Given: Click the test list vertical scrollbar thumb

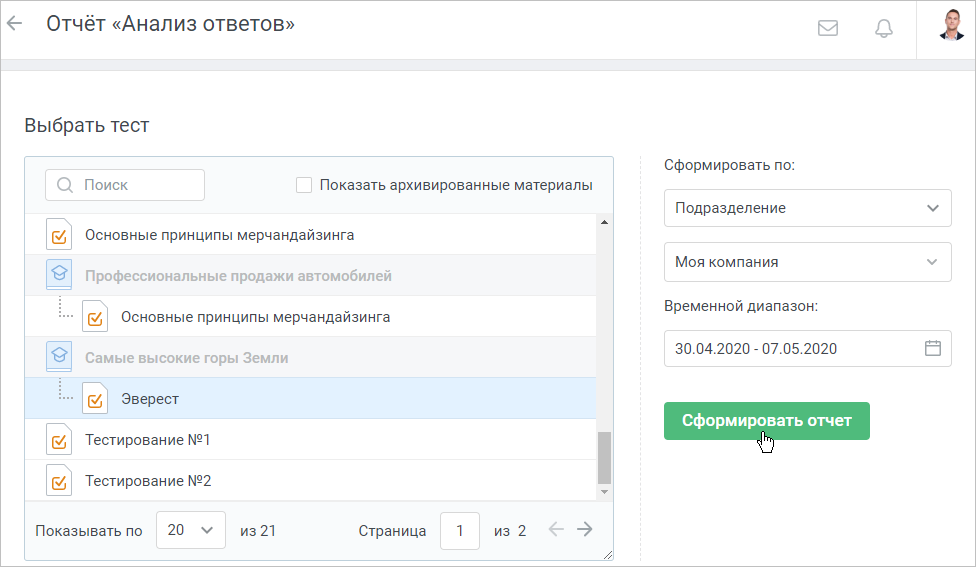Looking at the screenshot, I should click(604, 457).
